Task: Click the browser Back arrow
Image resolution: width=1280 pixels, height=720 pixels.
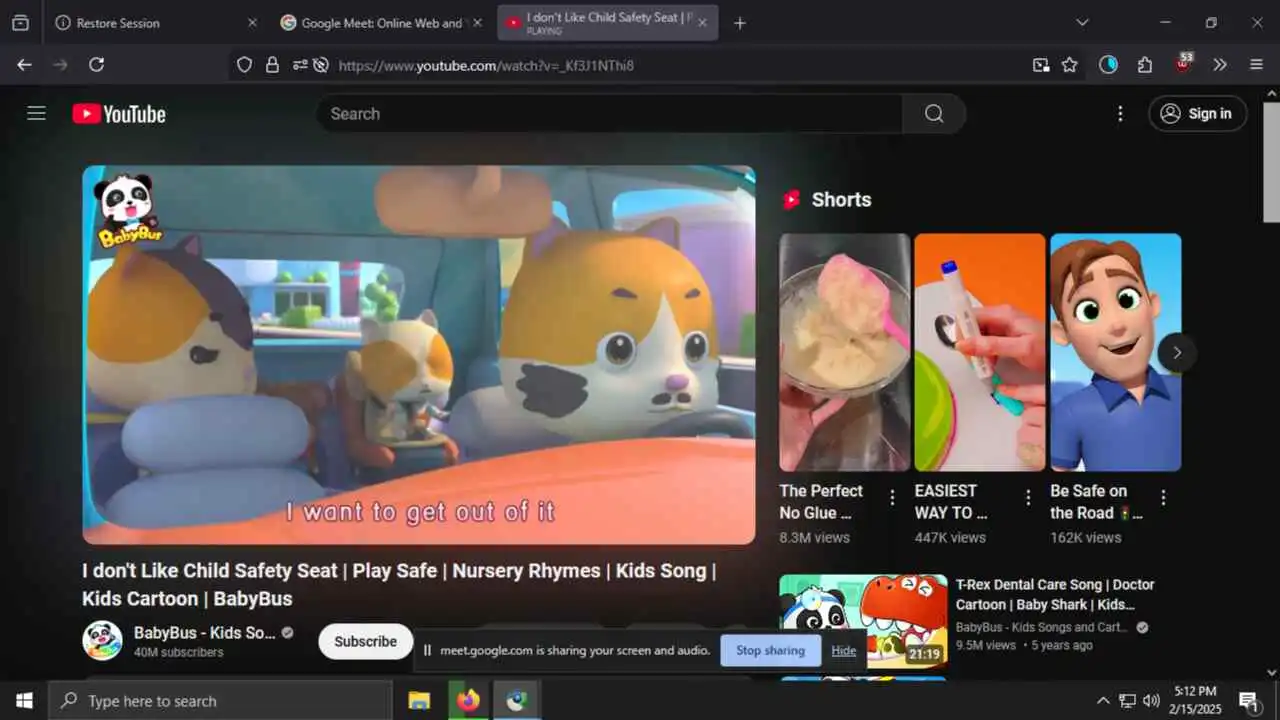Action: coord(24,65)
